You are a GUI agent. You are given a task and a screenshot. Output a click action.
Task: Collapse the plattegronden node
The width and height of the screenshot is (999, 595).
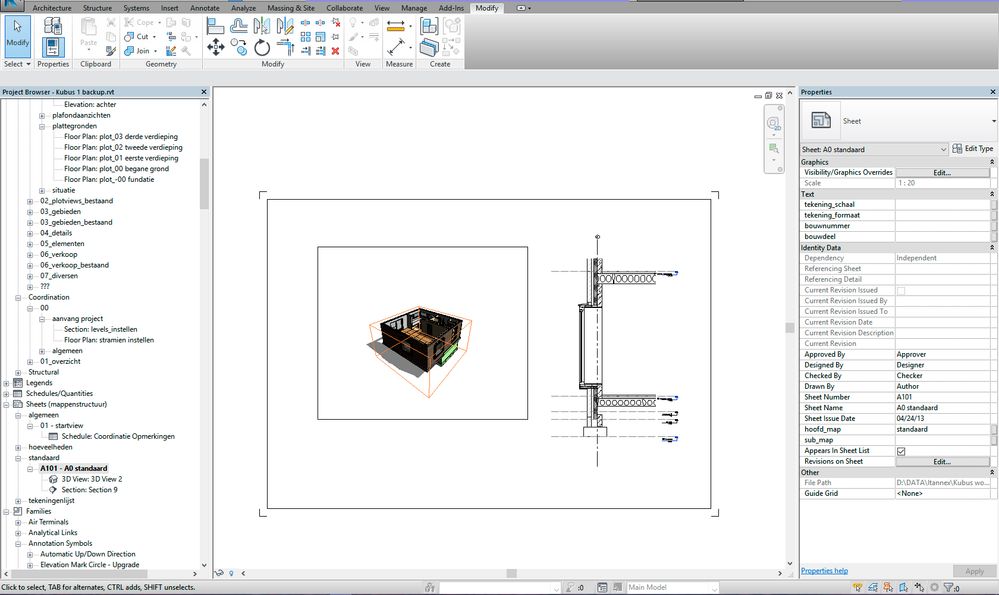point(42,127)
